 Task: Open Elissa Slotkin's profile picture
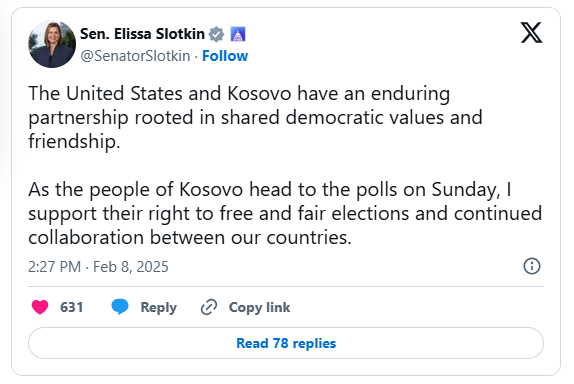52,44
